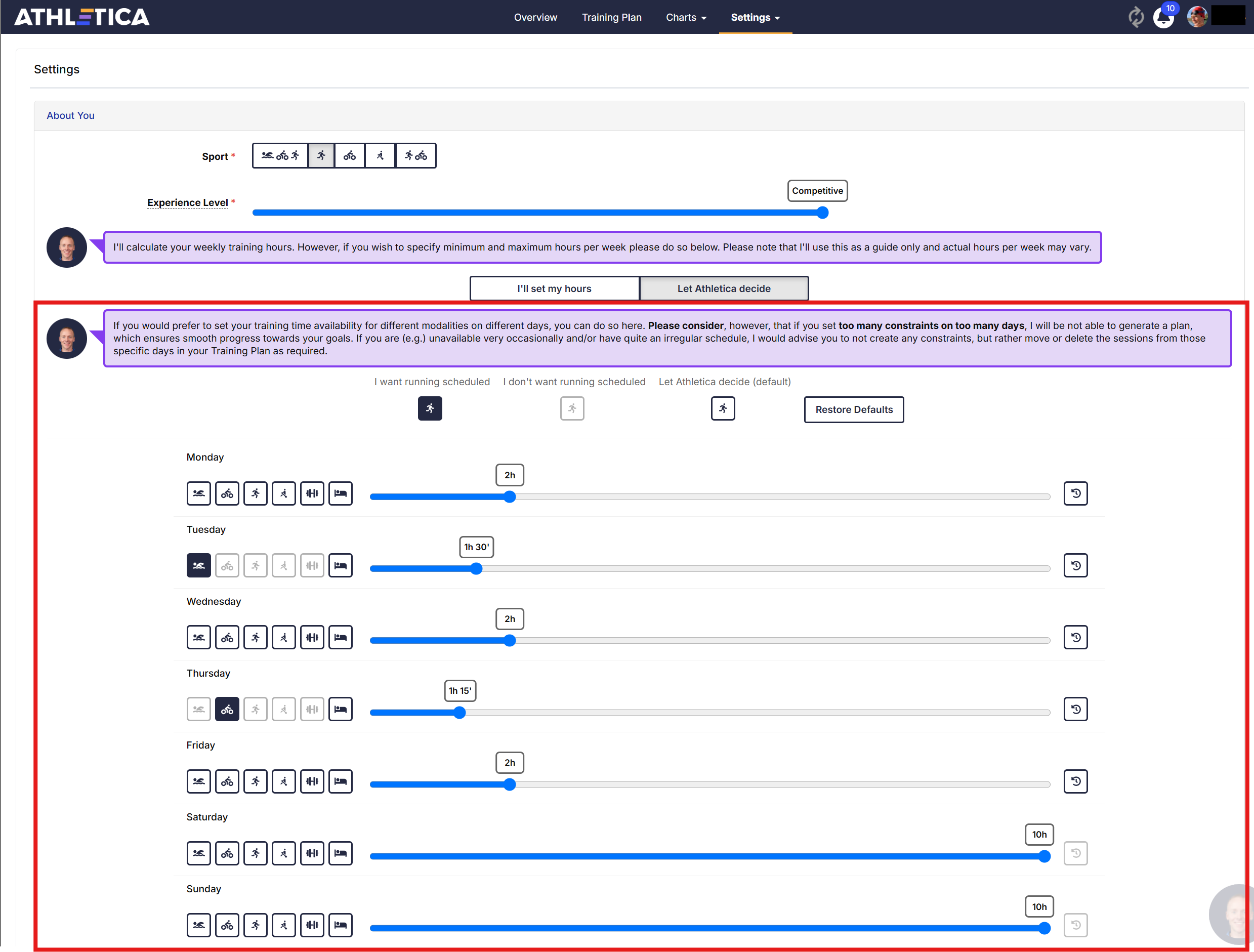Screen dimensions: 1254x952
Task: Click Sunday 10h slider handle
Action: [x=1044, y=929]
